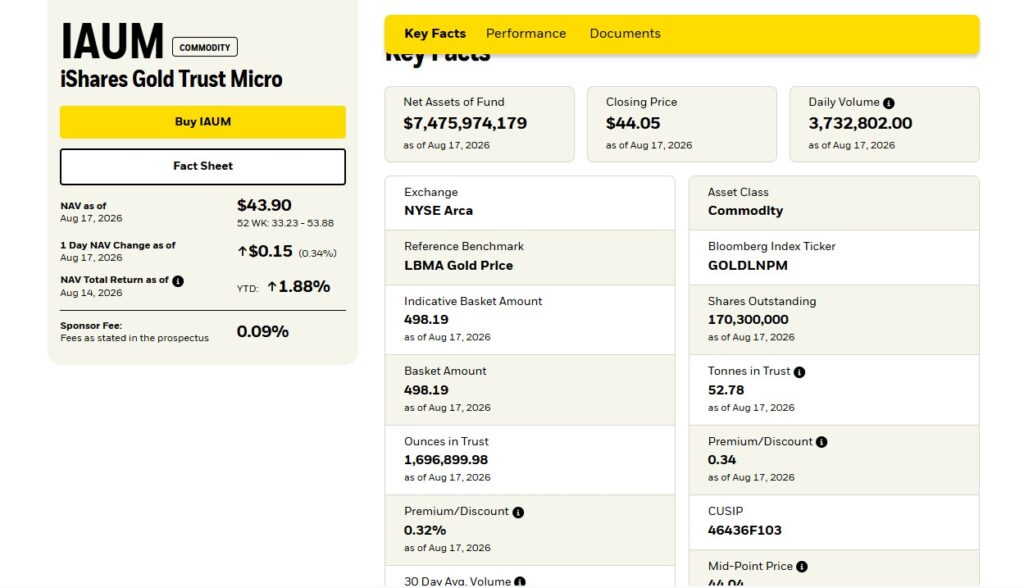Click the COMMODITY badge
The width and height of the screenshot is (1024, 588).
pos(204,47)
